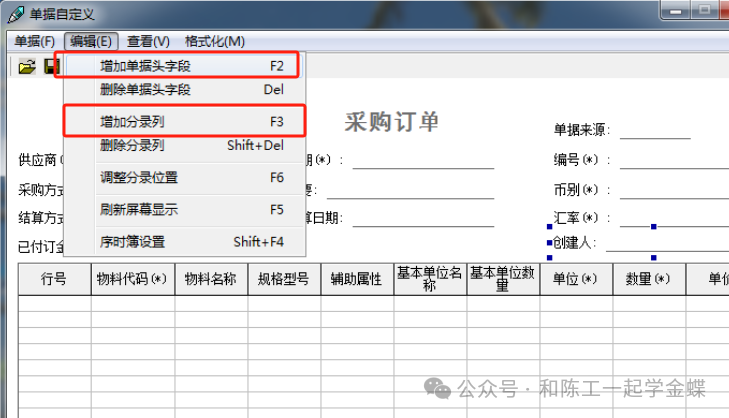
Task: Click the 数量(*) column header
Action: (x=647, y=280)
